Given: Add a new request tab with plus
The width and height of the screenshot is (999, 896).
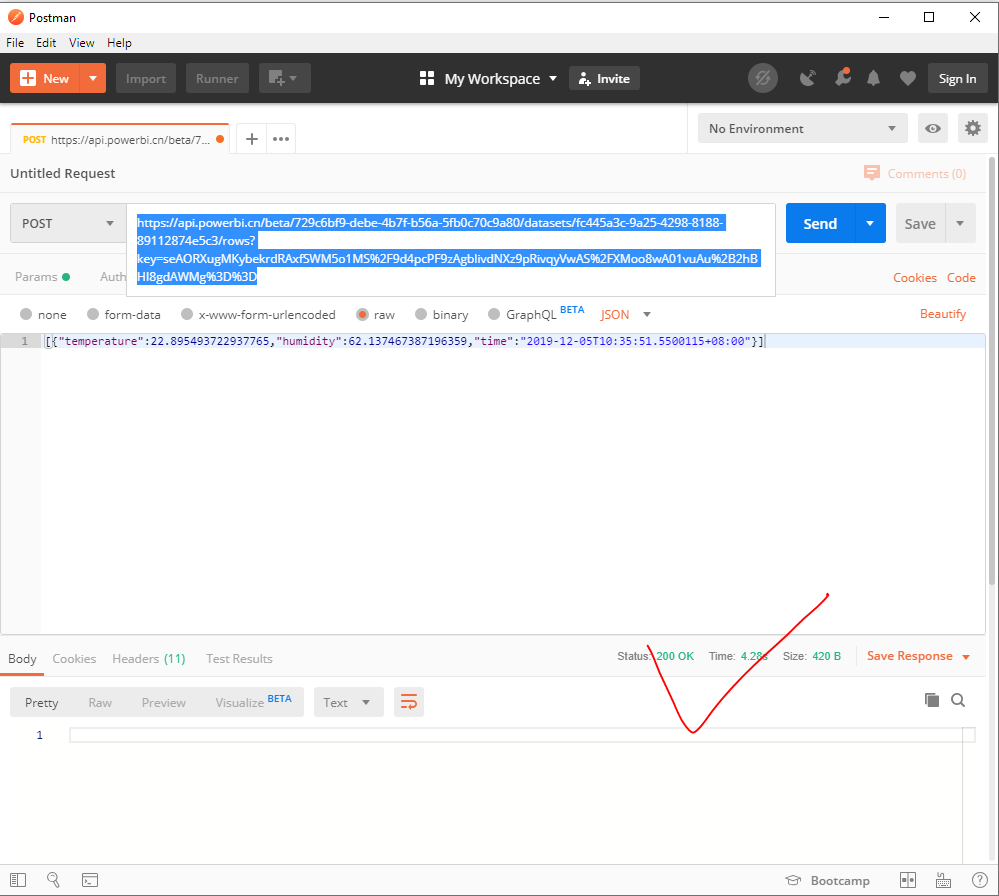Looking at the screenshot, I should [x=252, y=139].
